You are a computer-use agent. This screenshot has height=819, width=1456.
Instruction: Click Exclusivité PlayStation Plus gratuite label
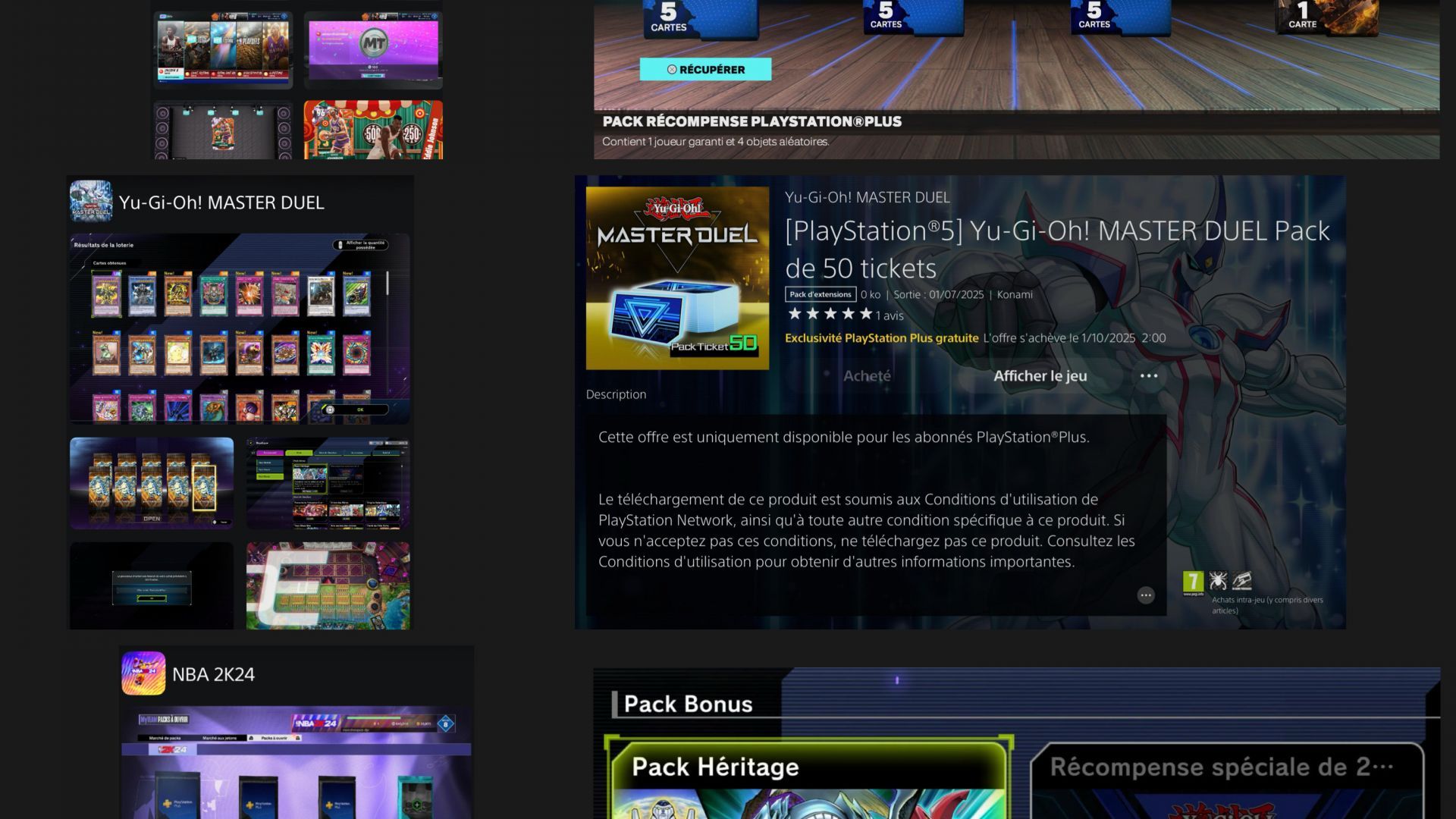881,338
